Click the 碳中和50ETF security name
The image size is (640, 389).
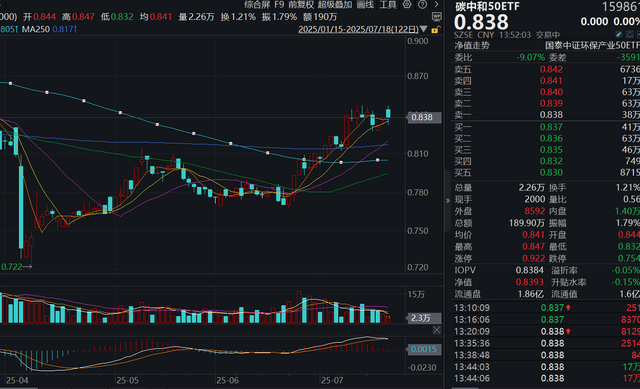[487, 7]
